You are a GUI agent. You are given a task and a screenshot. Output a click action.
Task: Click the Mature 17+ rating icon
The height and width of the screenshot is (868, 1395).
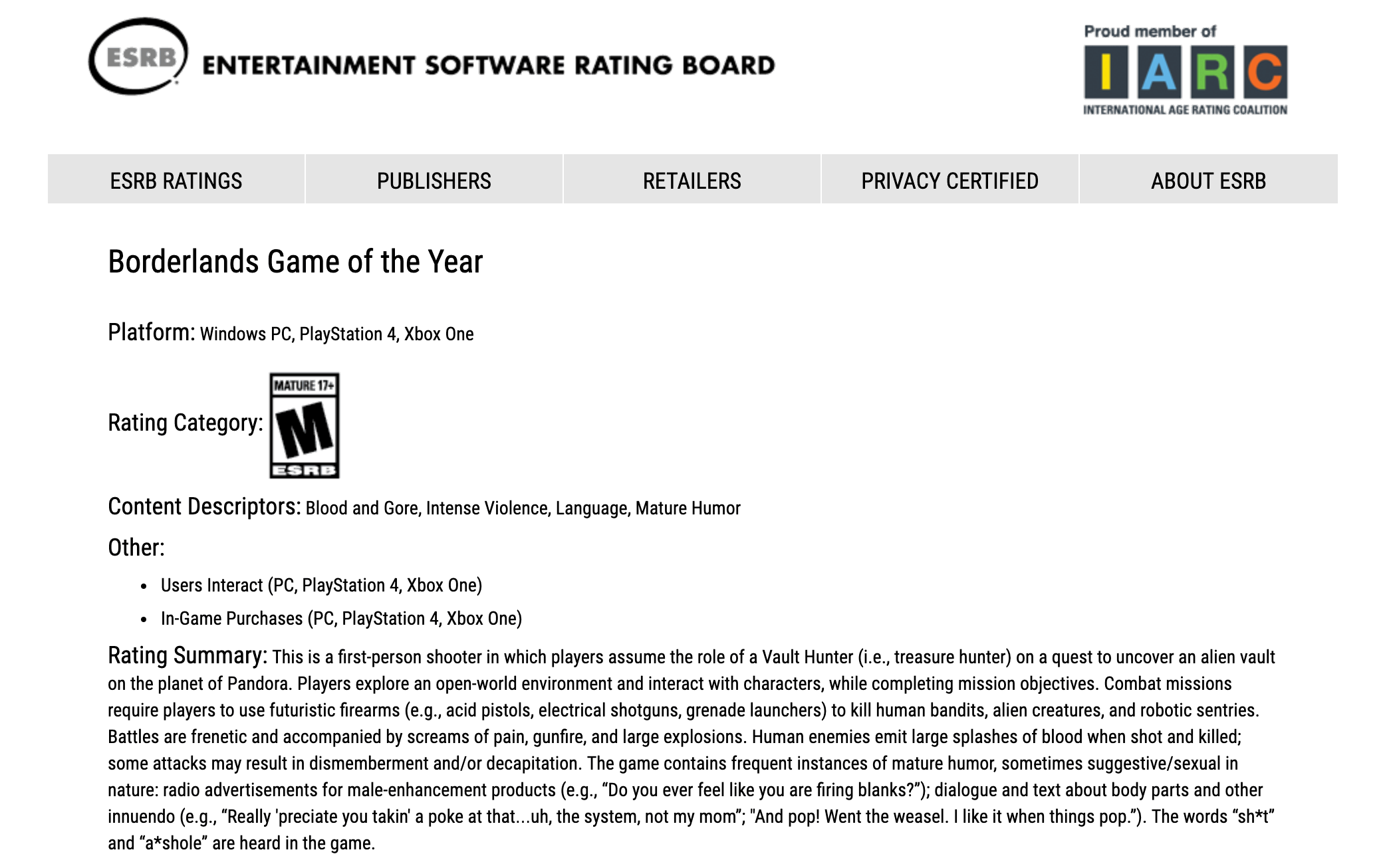[x=305, y=425]
